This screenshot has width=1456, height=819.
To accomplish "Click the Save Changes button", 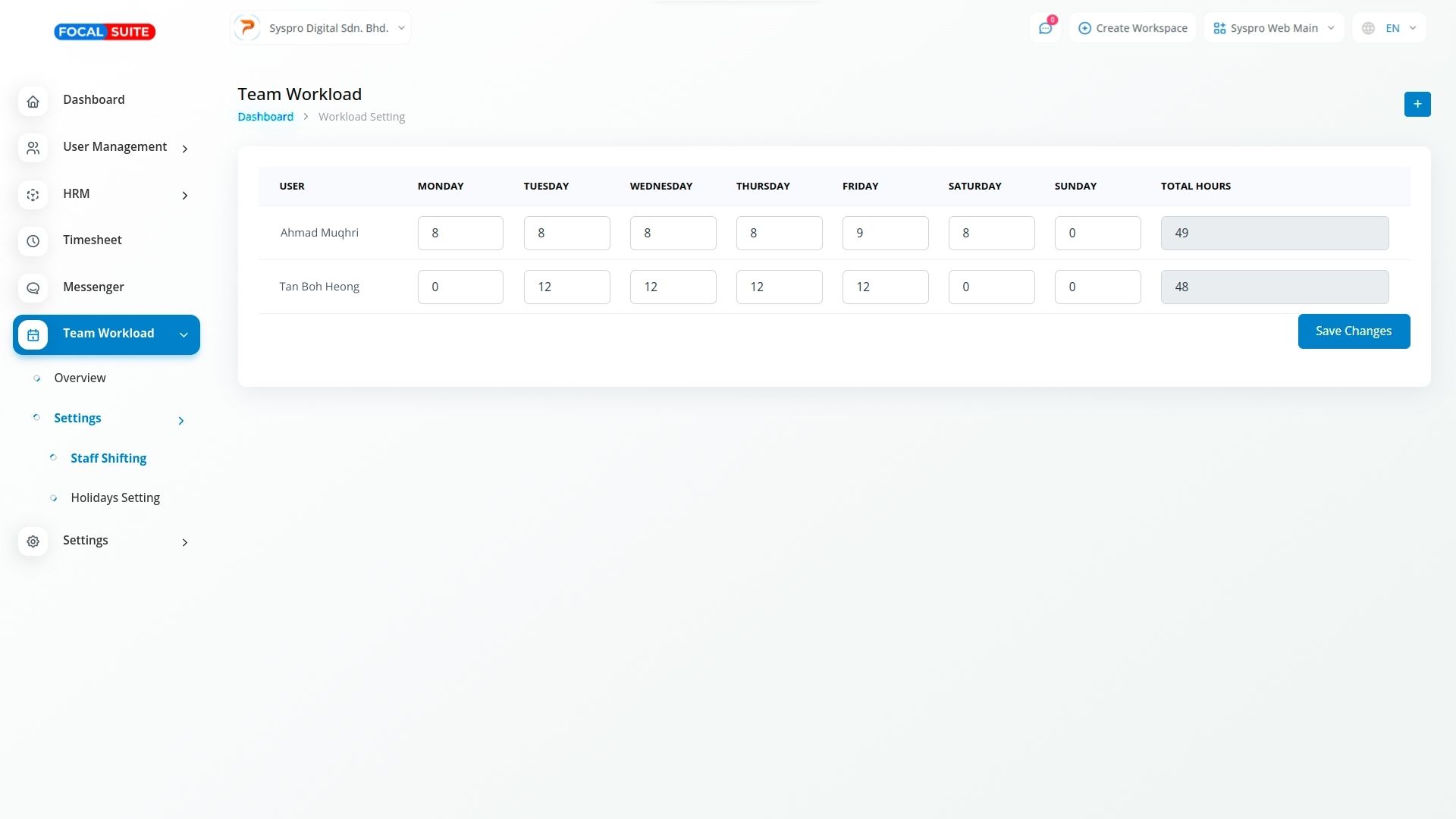I will click(1353, 331).
